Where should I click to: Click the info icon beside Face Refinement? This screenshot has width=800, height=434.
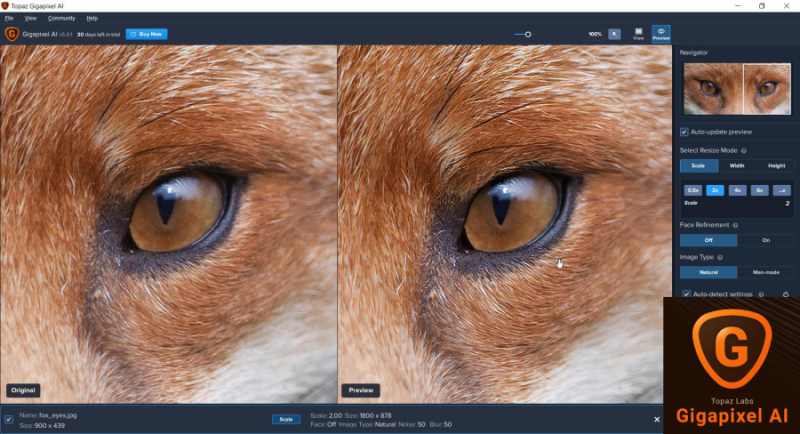pyautogui.click(x=736, y=225)
